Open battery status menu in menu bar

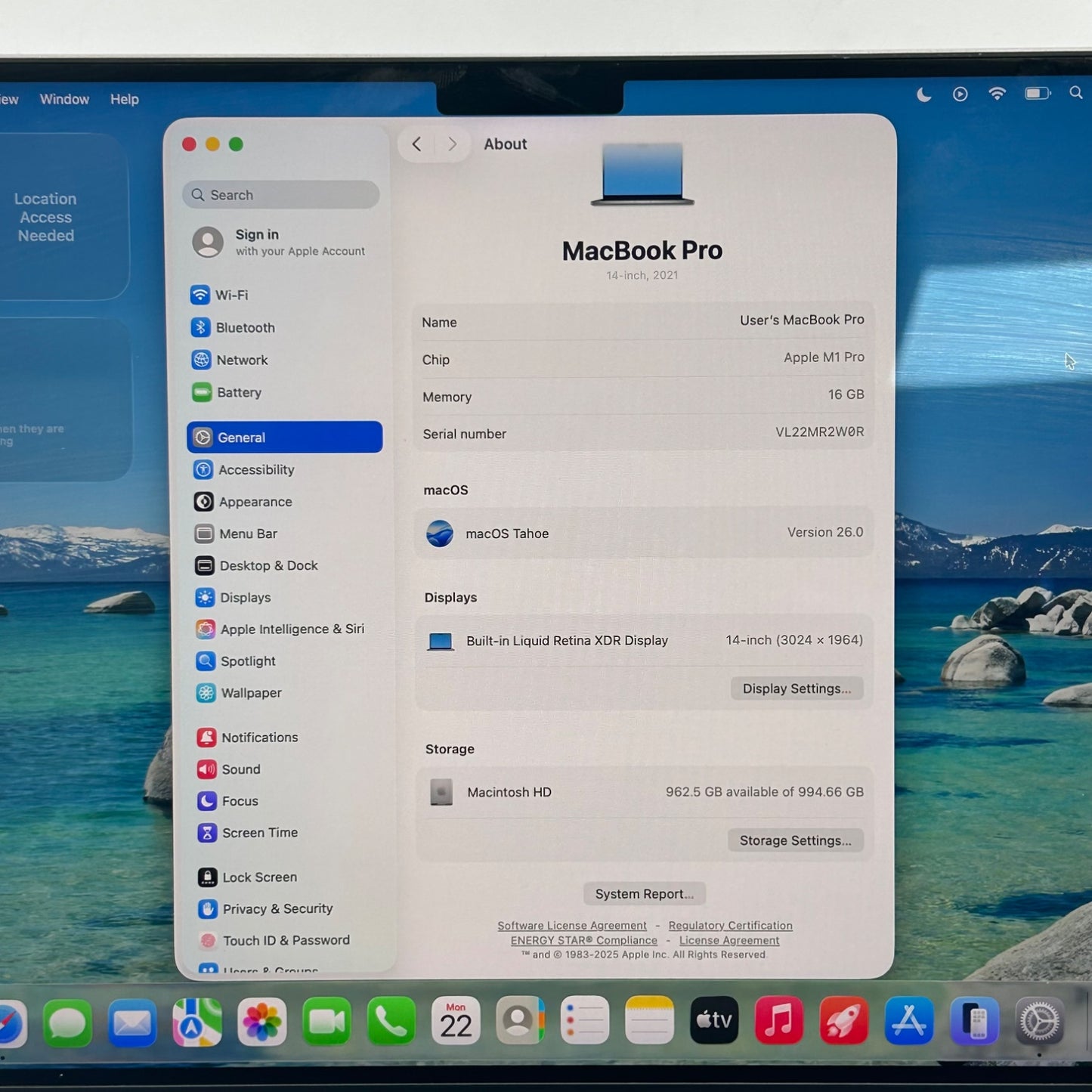tap(1037, 94)
